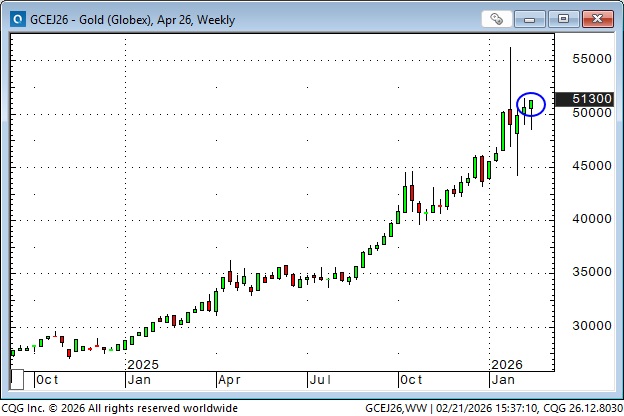Click the CQG Inc. copyright notice text
The width and height of the screenshot is (624, 416).
pos(120,408)
